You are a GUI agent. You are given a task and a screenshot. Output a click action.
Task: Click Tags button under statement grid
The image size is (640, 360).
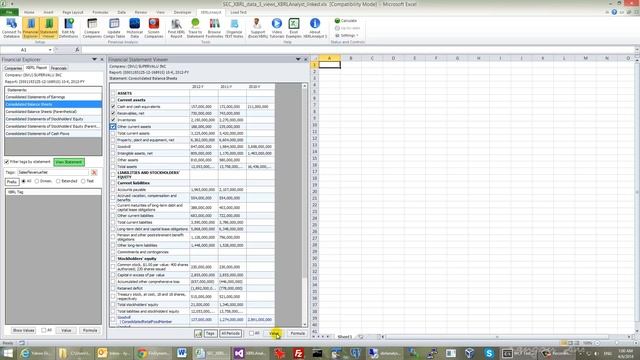pos(210,333)
